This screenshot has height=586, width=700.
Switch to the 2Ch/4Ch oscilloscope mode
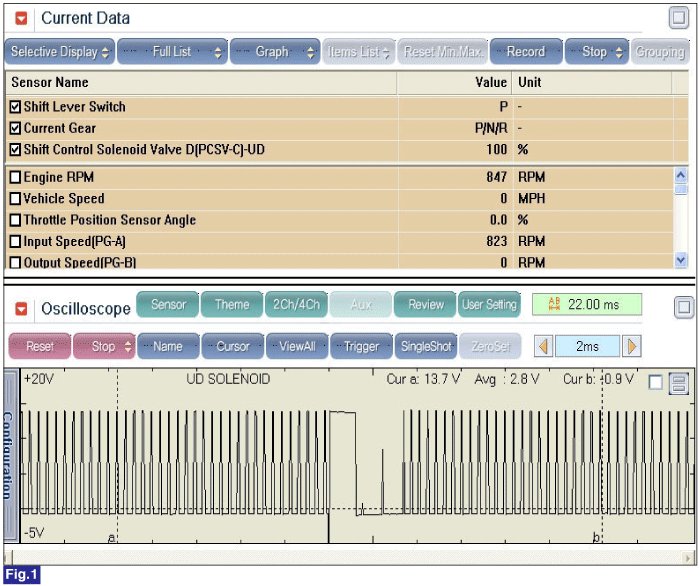[296, 305]
